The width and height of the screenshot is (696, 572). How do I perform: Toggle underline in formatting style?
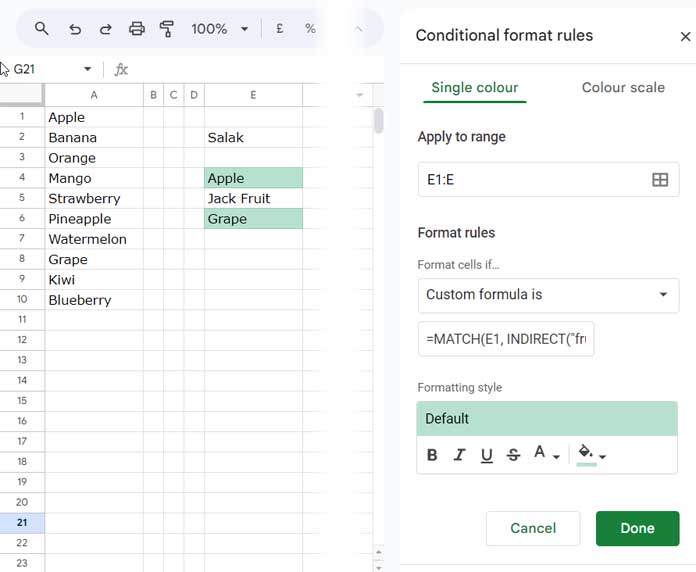(x=486, y=455)
